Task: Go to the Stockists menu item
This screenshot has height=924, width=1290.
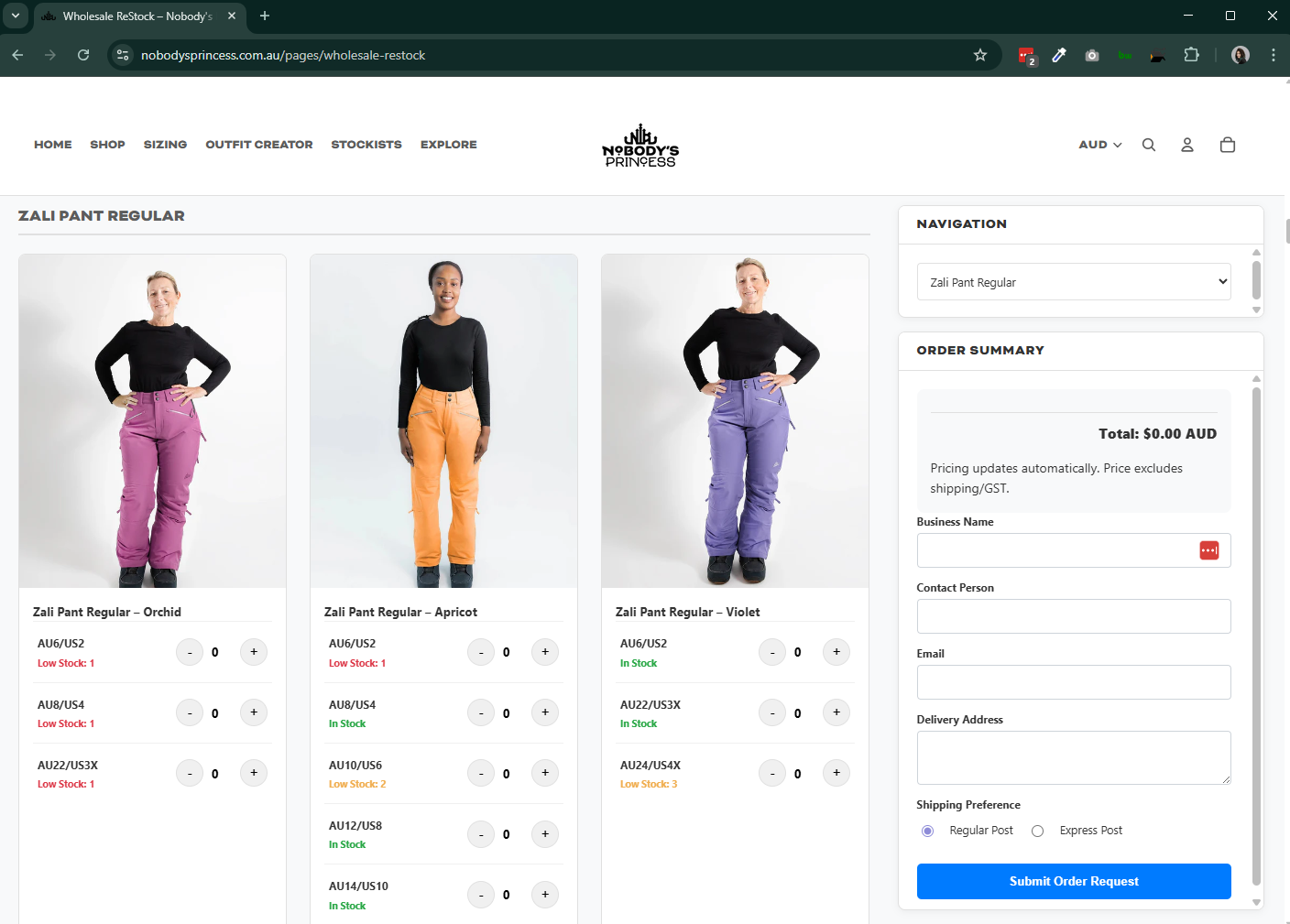Action: pyautogui.click(x=366, y=145)
